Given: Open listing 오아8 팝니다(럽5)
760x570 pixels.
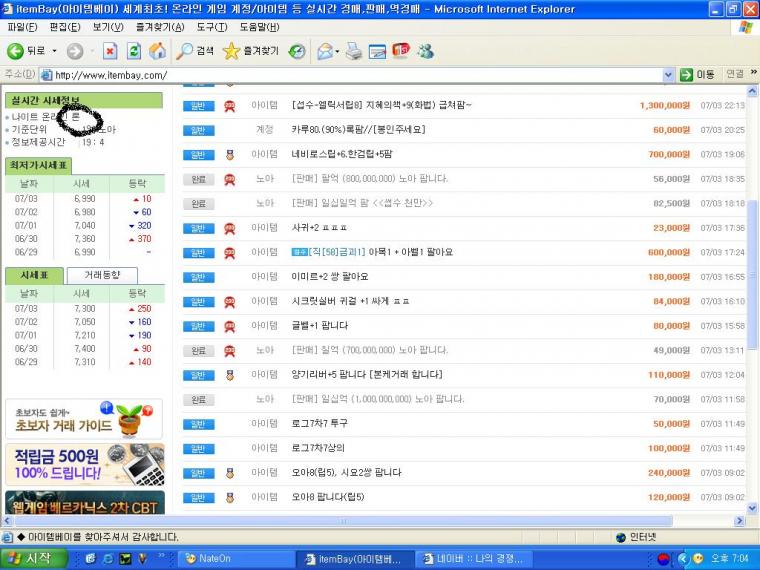Looking at the screenshot, I should [328, 497].
